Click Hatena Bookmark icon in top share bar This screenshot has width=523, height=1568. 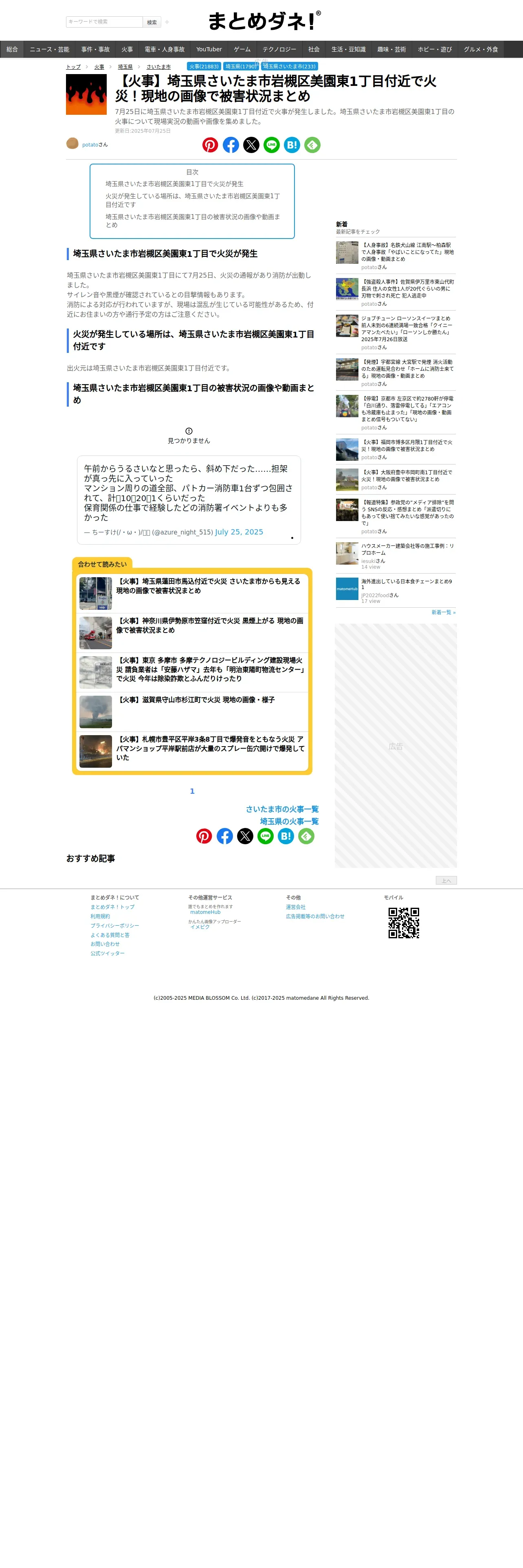pos(292,145)
